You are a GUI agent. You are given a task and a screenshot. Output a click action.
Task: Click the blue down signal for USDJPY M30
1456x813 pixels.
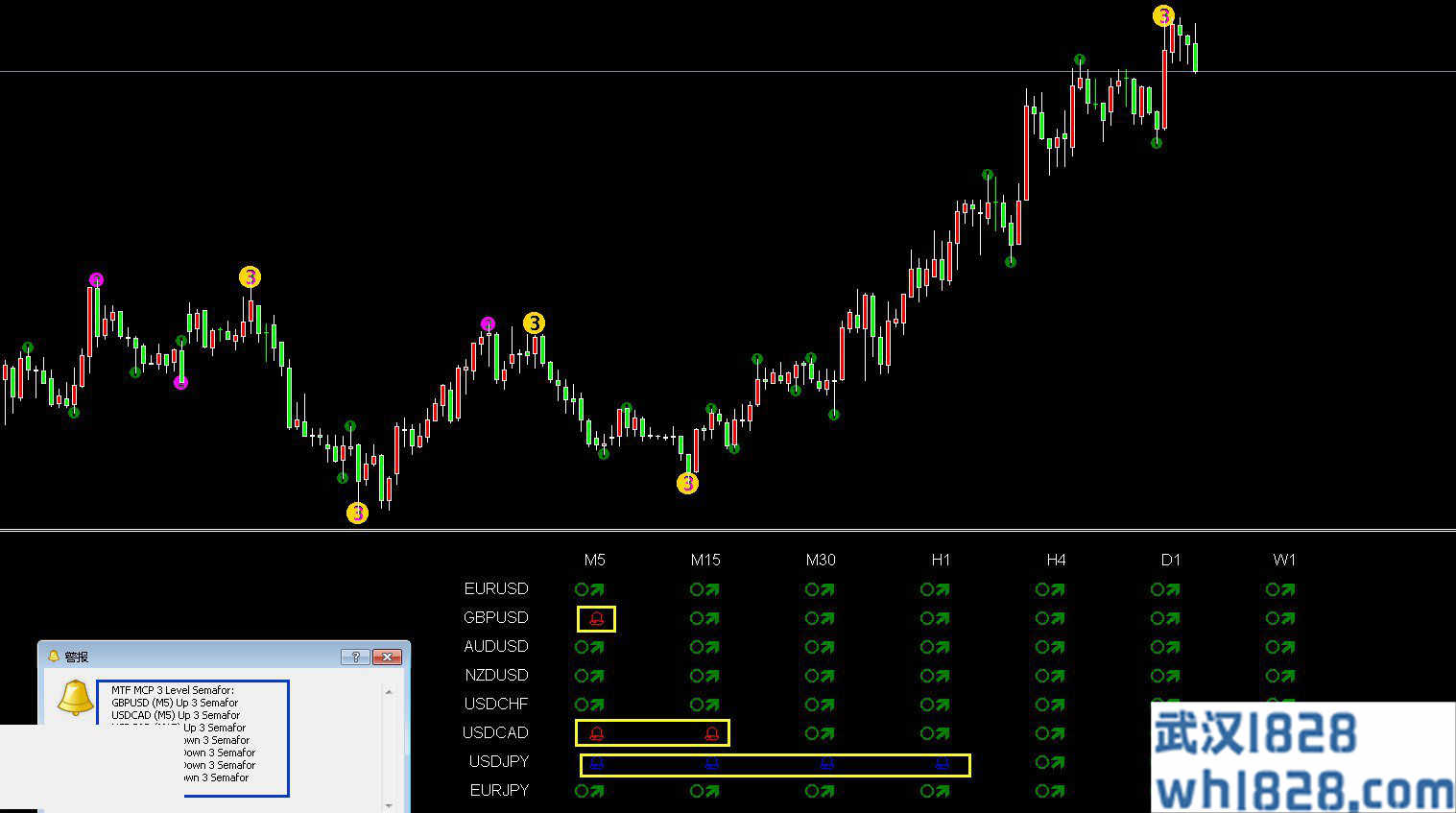[826, 764]
